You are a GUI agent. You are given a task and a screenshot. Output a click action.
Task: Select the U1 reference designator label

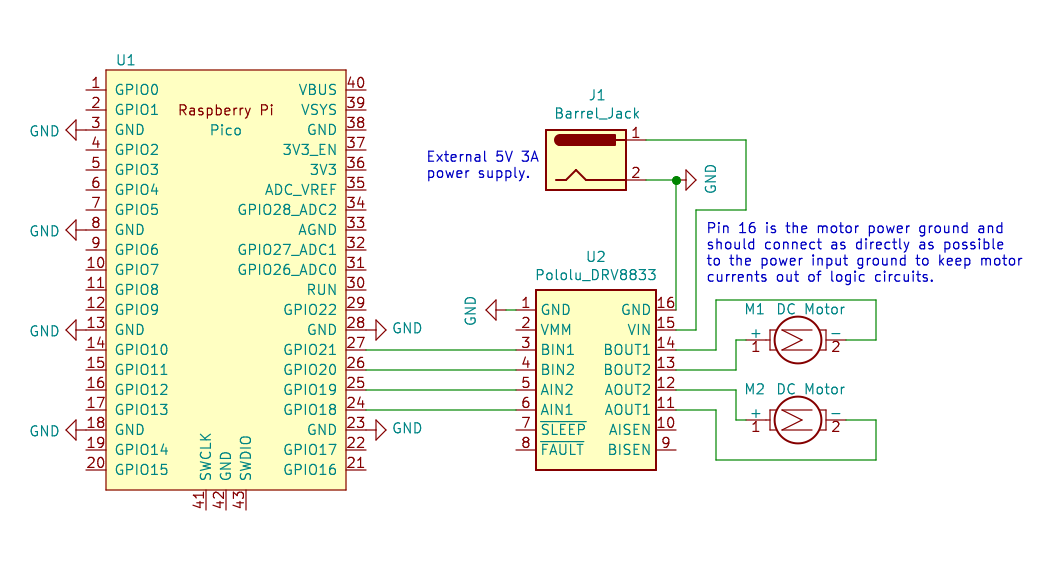tap(125, 60)
